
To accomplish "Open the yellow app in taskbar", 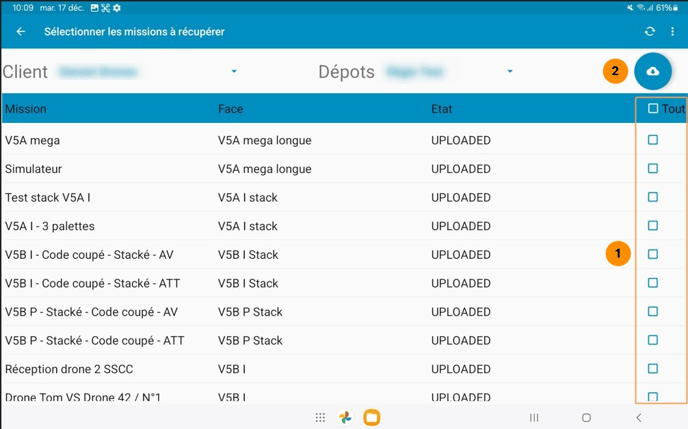I will (x=371, y=417).
